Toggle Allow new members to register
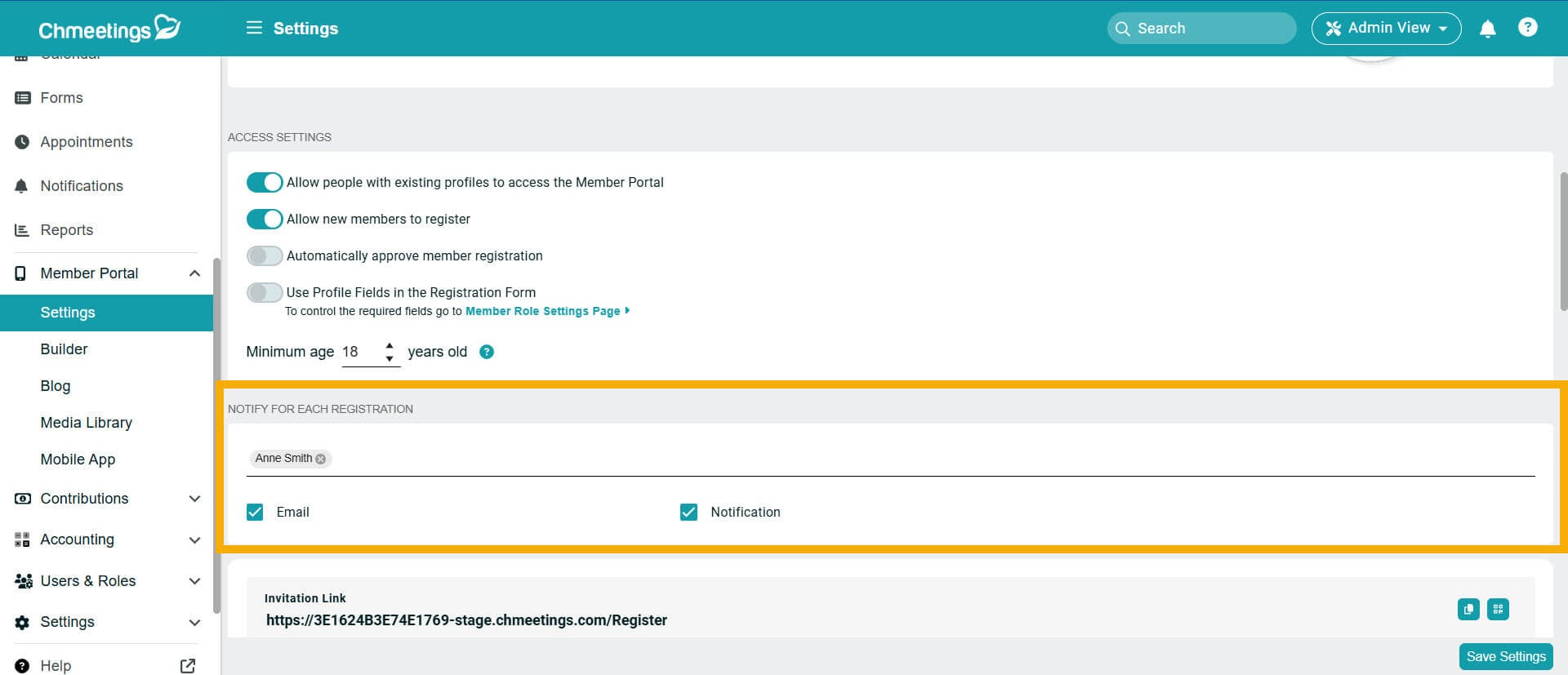Viewport: 1568px width, 675px height. (265, 219)
